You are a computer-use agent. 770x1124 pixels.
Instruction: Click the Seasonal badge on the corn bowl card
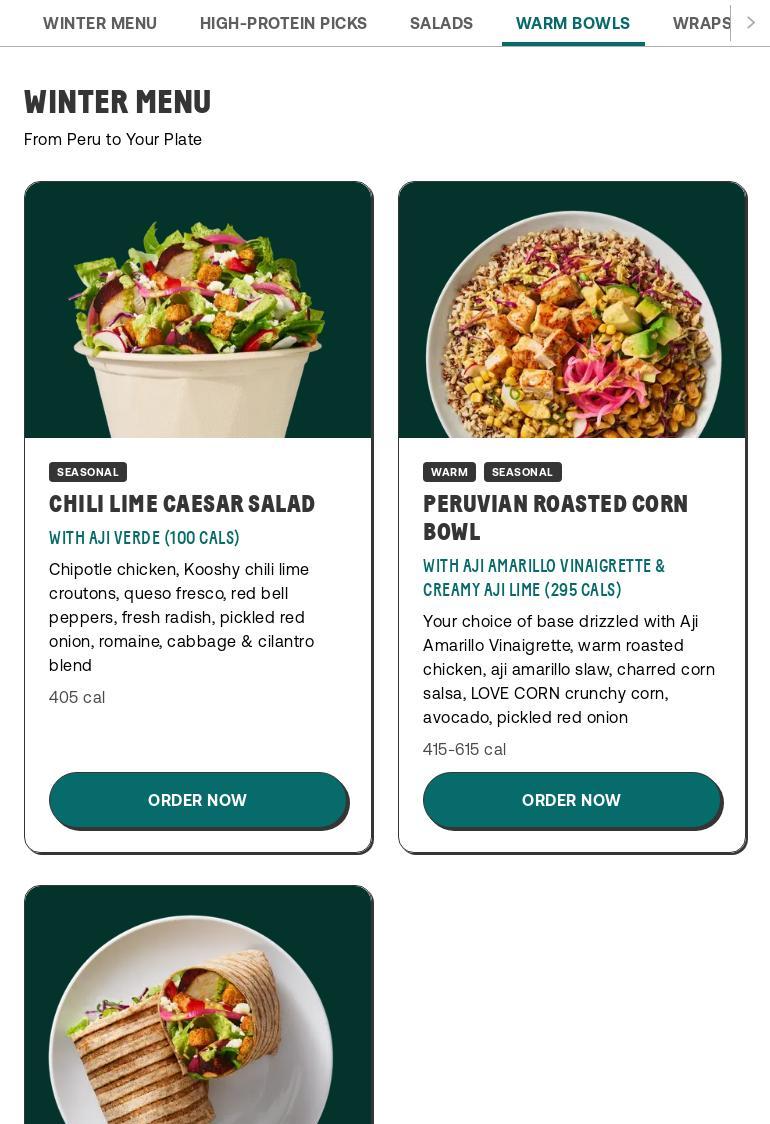click(x=523, y=472)
